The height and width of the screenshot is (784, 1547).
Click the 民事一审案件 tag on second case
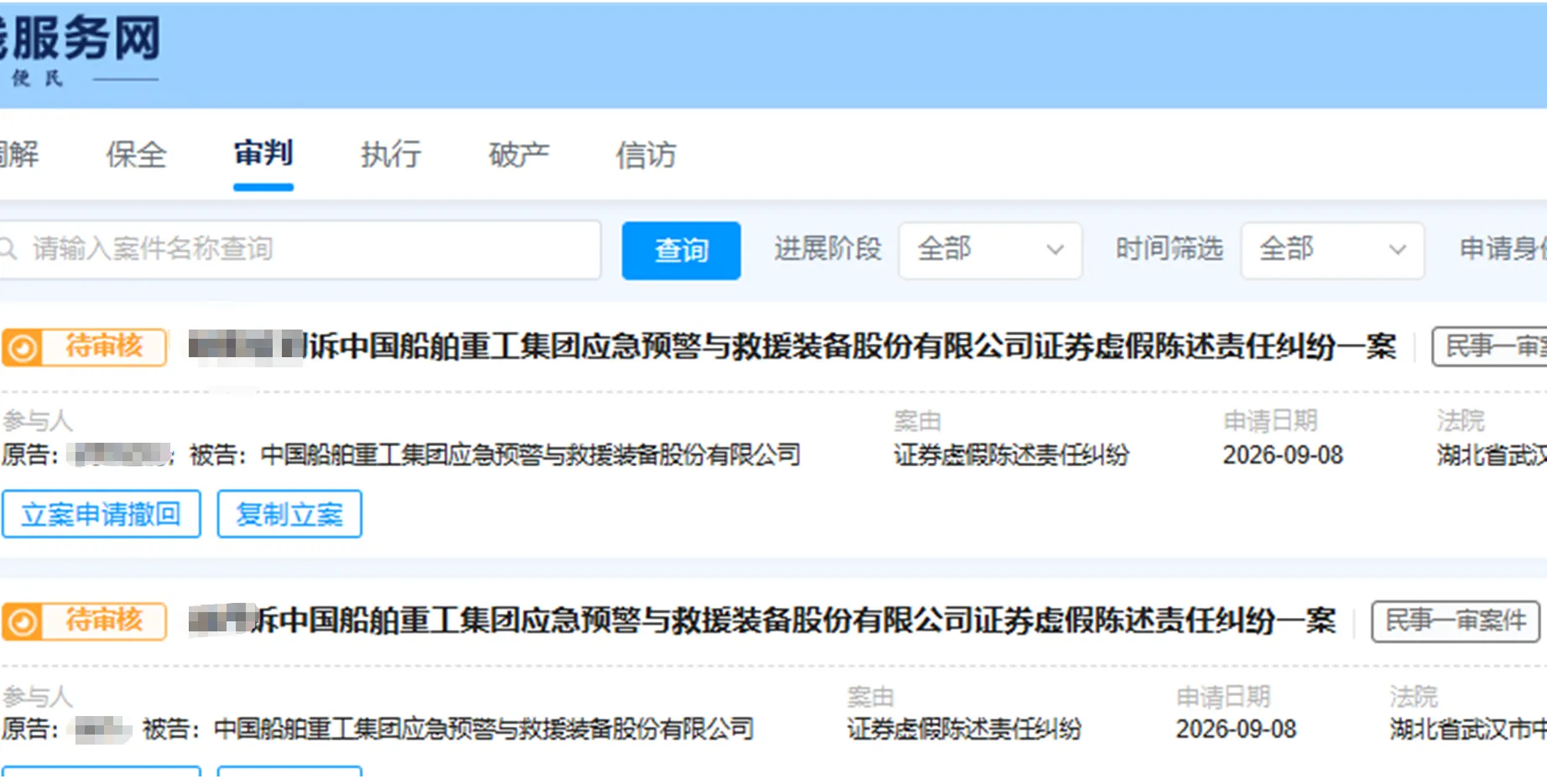1456,621
